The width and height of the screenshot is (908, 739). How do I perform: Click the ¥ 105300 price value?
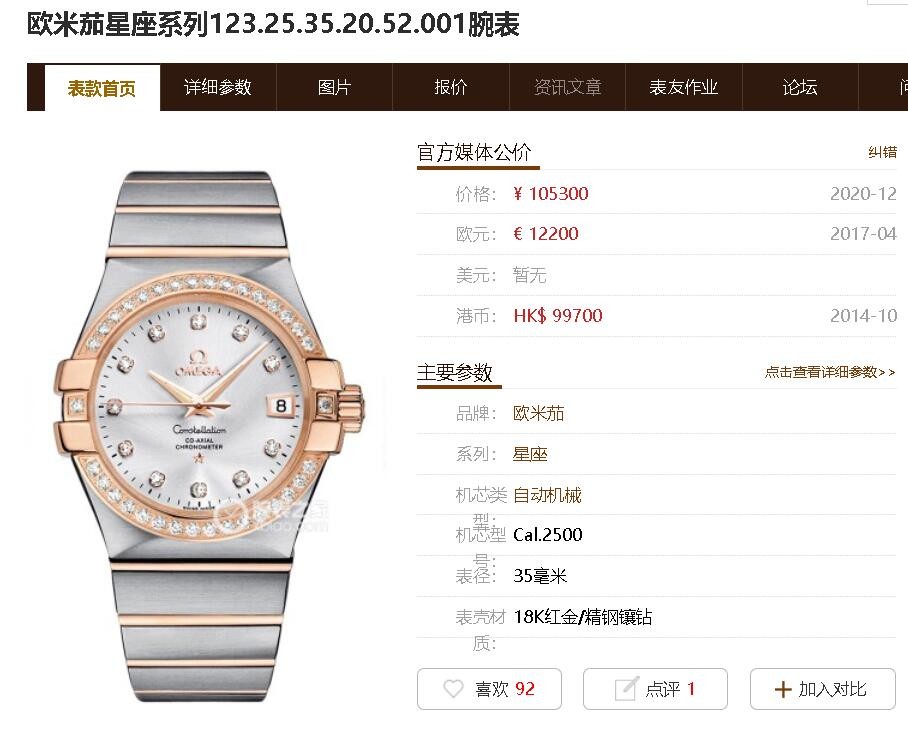pyautogui.click(x=551, y=193)
